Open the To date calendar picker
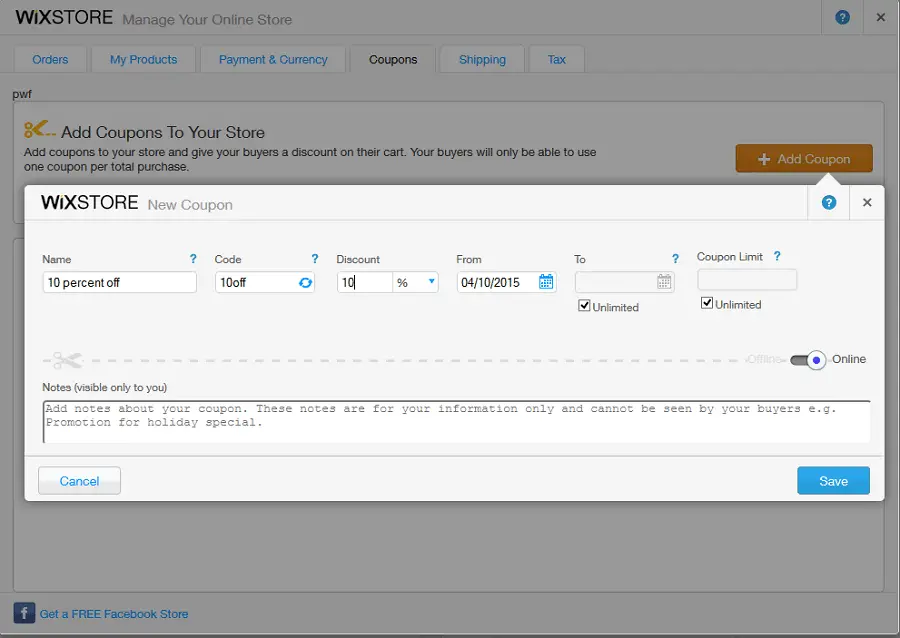The height and width of the screenshot is (638, 900). point(664,282)
